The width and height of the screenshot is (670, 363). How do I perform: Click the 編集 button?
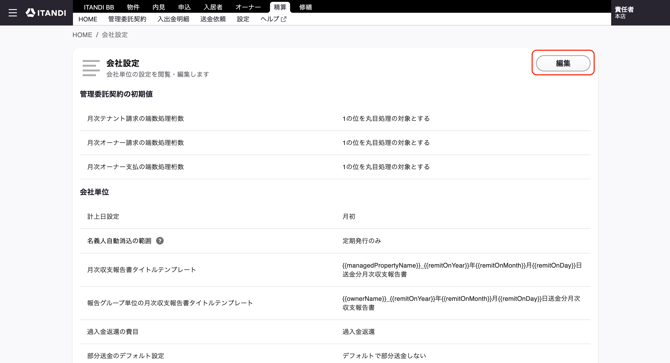pyautogui.click(x=563, y=63)
